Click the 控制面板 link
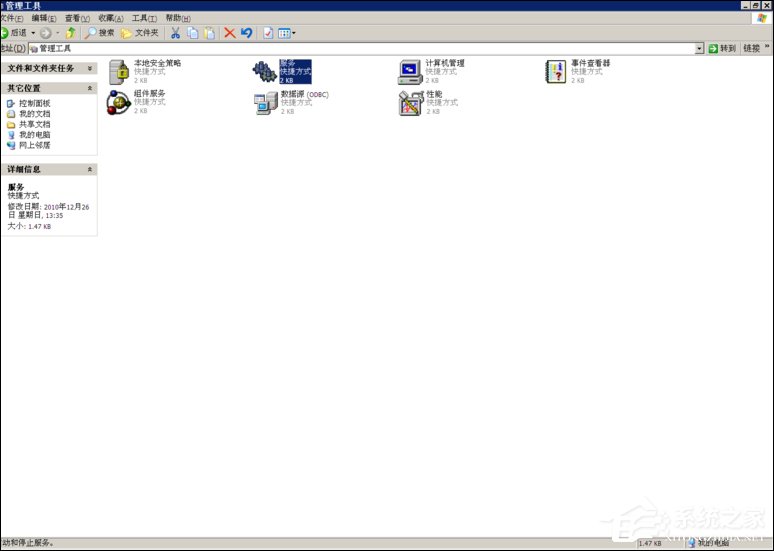Image resolution: width=774 pixels, height=551 pixels. pos(34,104)
